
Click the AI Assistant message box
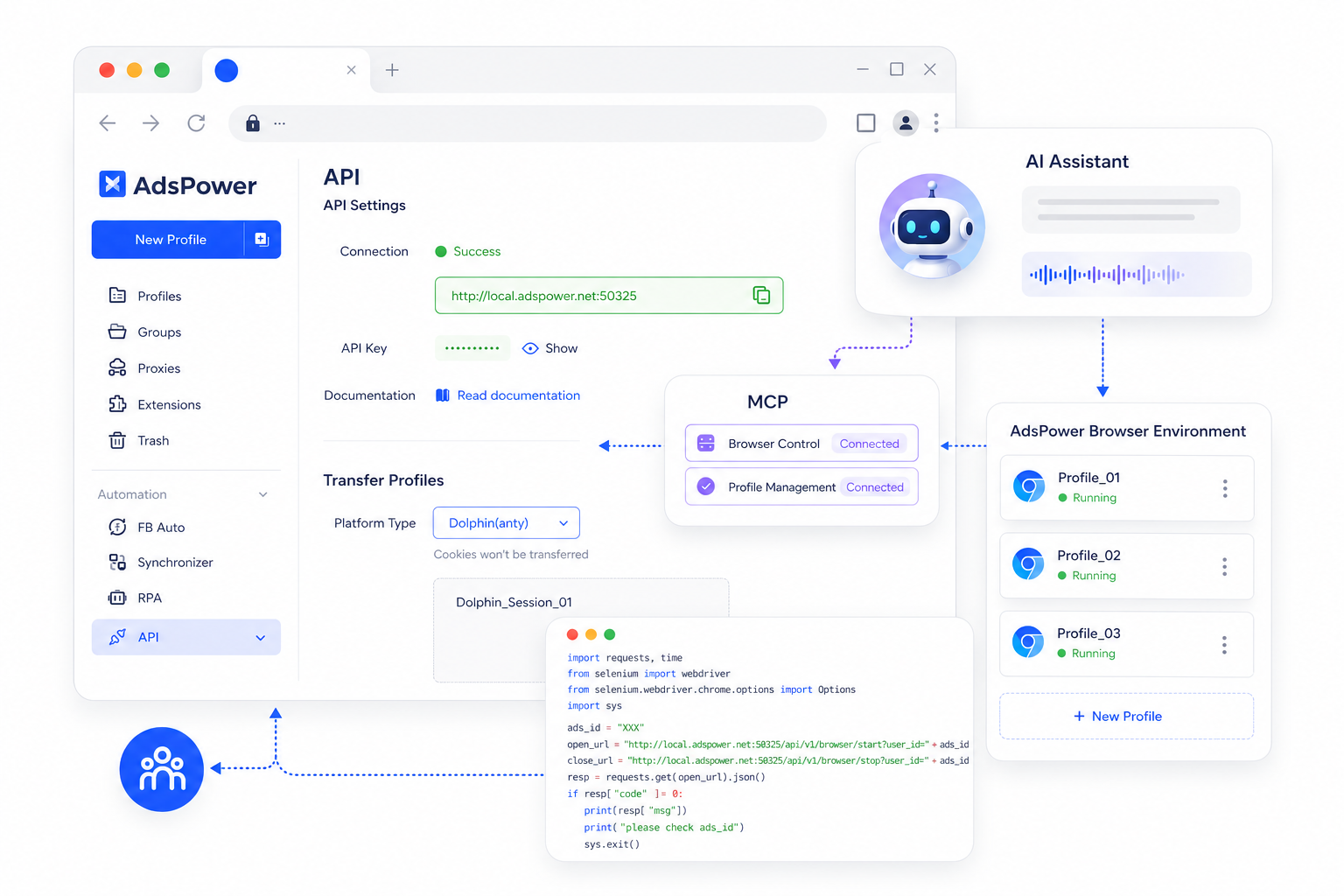(1131, 210)
